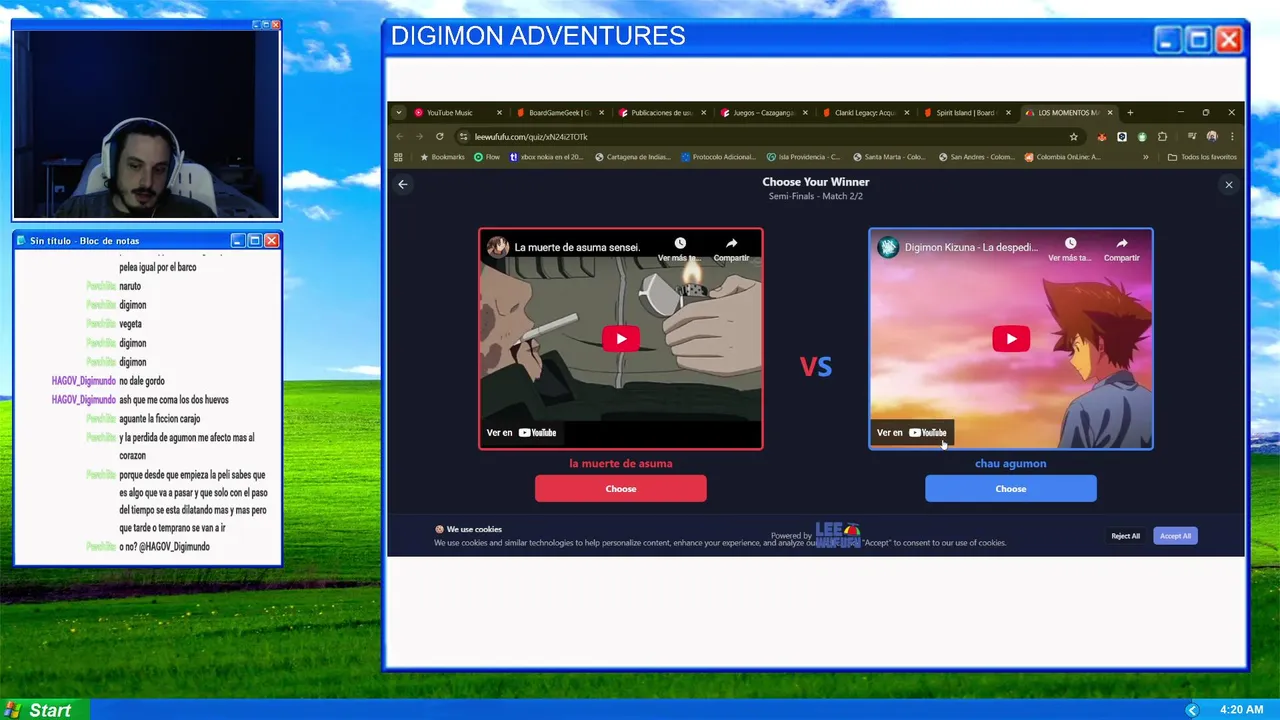Click Compartir on the Asuma video
Viewport: 1280px width, 720px height.
(x=731, y=250)
